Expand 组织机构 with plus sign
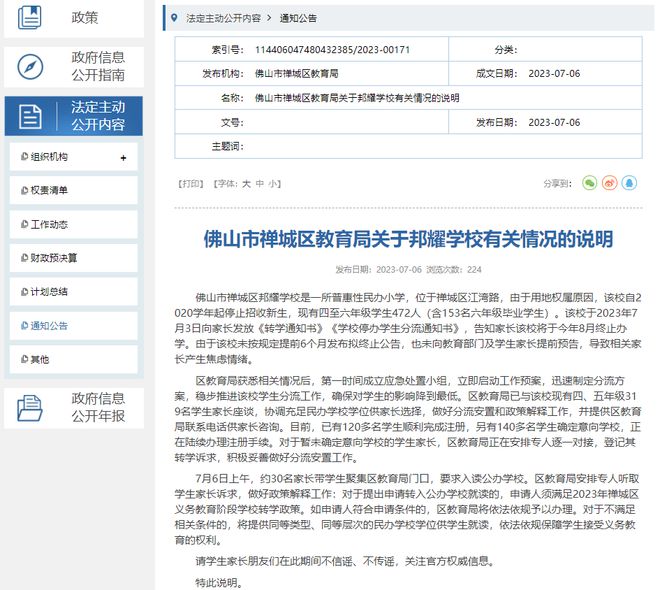The image size is (660, 590). [x=123, y=158]
